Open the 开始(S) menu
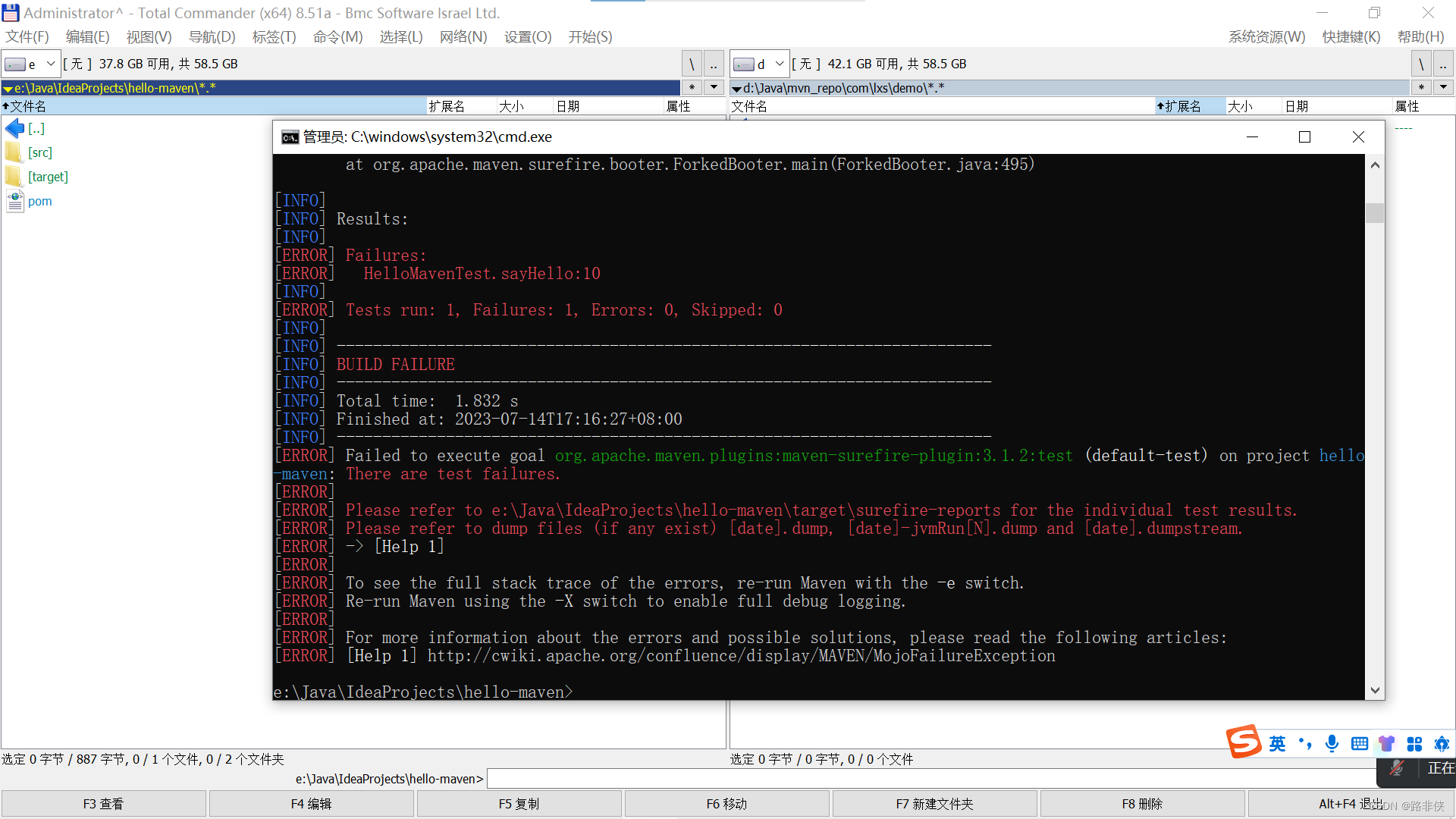1456x819 pixels. coord(590,37)
